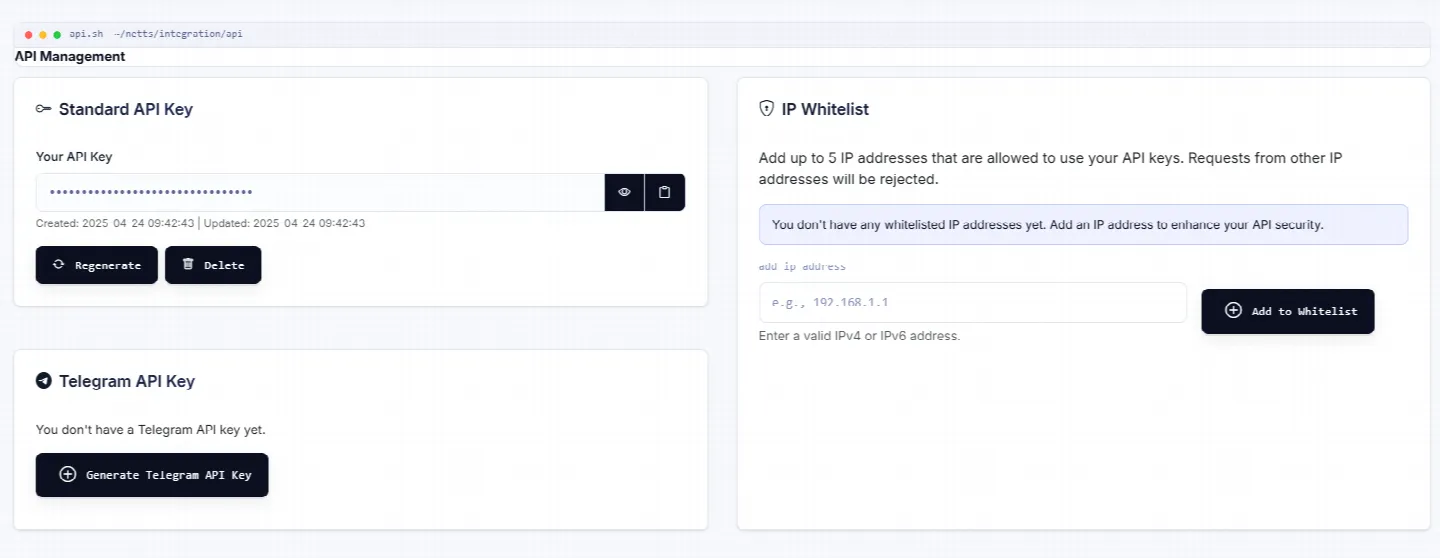1440x558 pixels.
Task: Click the plus circle icon in Add to Whitelist
Action: tap(1233, 311)
